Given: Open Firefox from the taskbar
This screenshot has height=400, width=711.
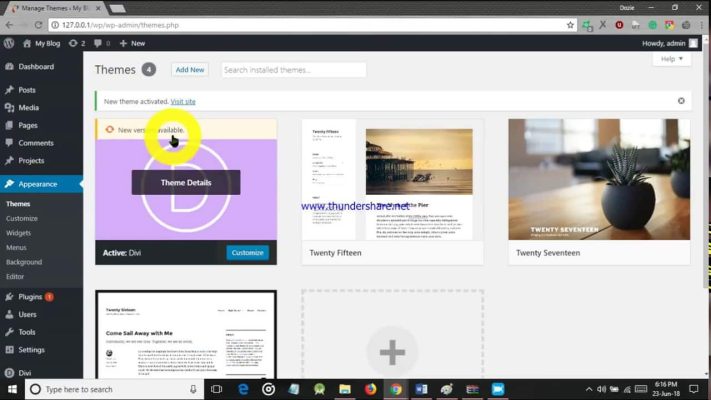Looking at the screenshot, I should tap(370, 389).
